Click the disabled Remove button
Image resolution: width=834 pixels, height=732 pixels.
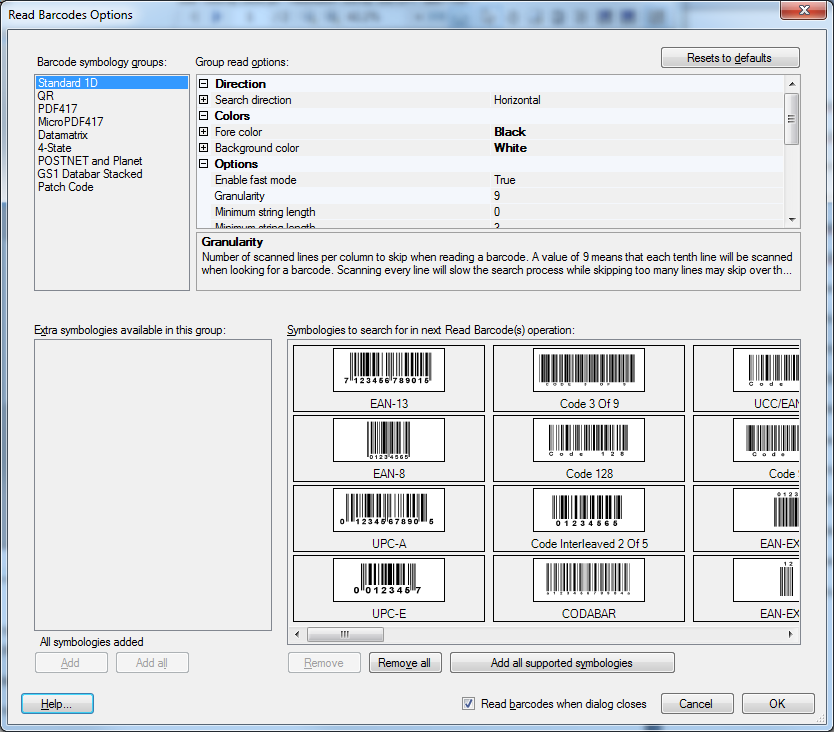tap(324, 663)
